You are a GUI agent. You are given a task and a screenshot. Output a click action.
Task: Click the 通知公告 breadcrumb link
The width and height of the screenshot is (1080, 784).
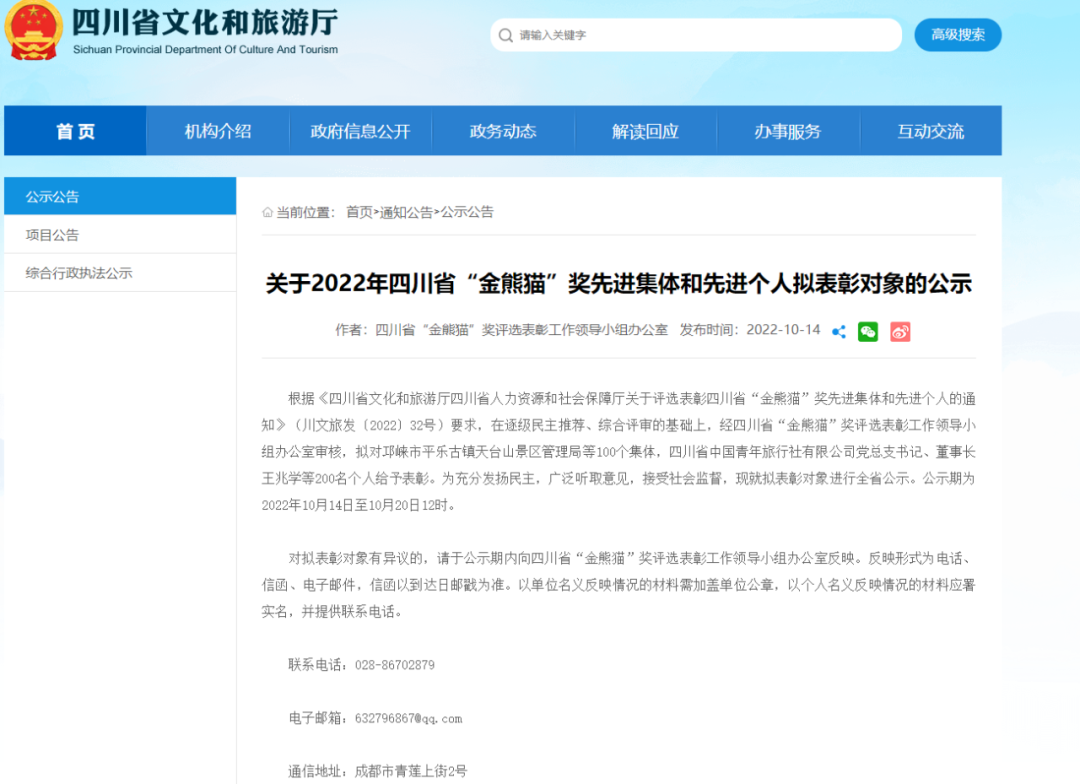[406, 212]
